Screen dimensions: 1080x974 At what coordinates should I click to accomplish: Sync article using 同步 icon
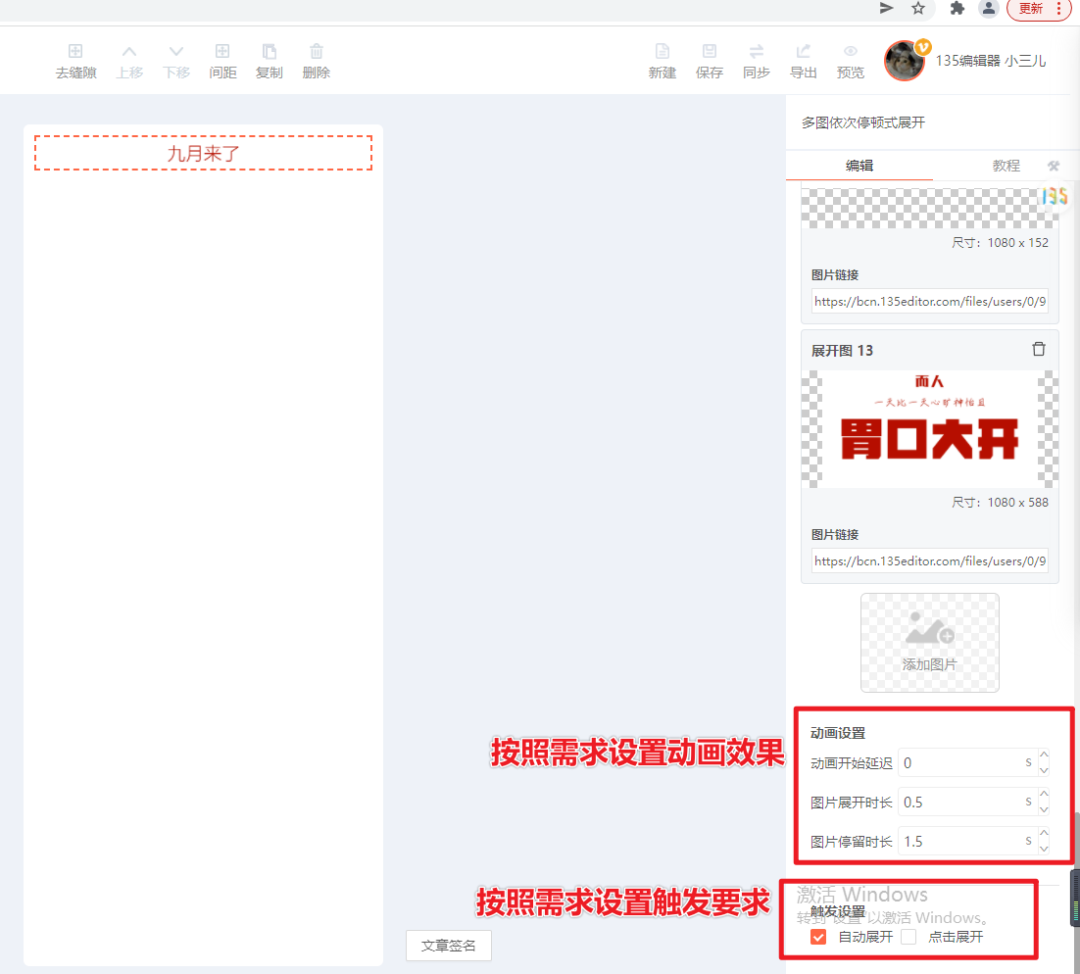pyautogui.click(x=756, y=61)
